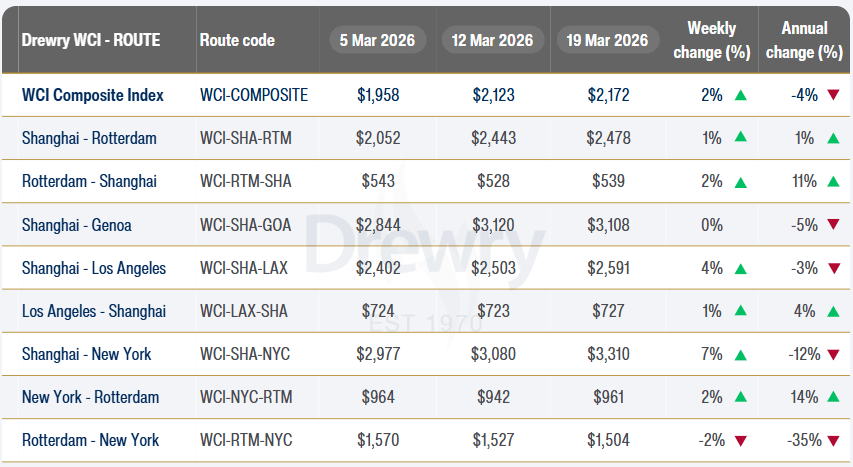Click the red annual arrow for Shanghai - Los Angeles

[833, 268]
